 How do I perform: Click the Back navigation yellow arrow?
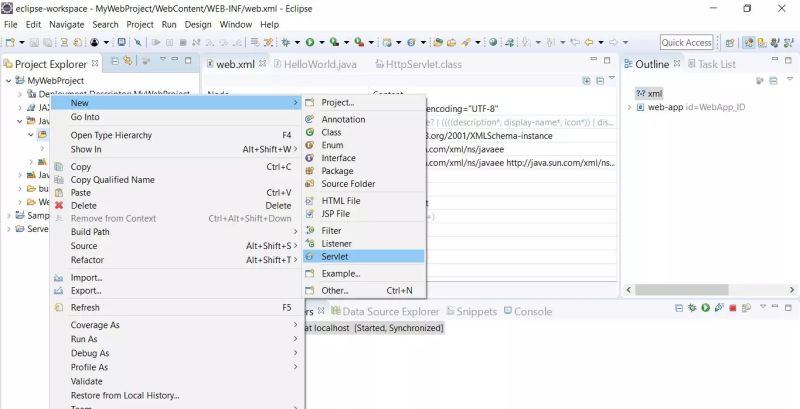pos(589,43)
